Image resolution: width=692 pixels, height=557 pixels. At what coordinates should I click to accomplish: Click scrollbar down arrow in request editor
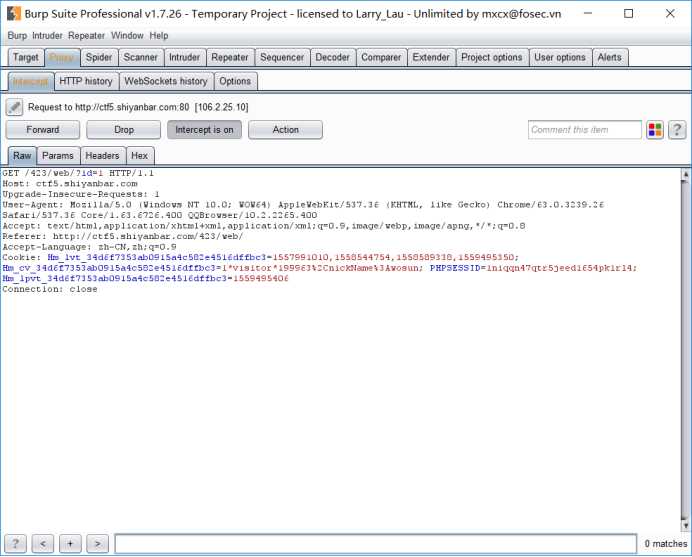click(x=685, y=525)
